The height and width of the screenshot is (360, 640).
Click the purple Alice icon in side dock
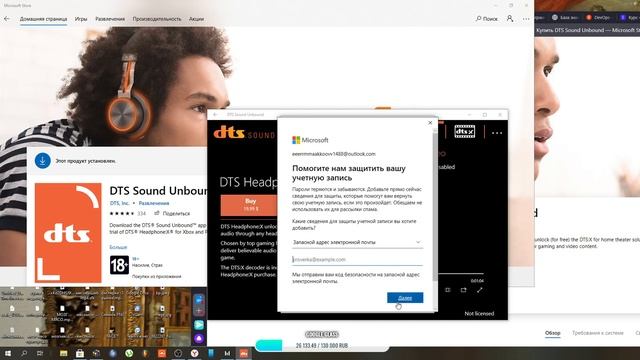[x=199, y=338]
